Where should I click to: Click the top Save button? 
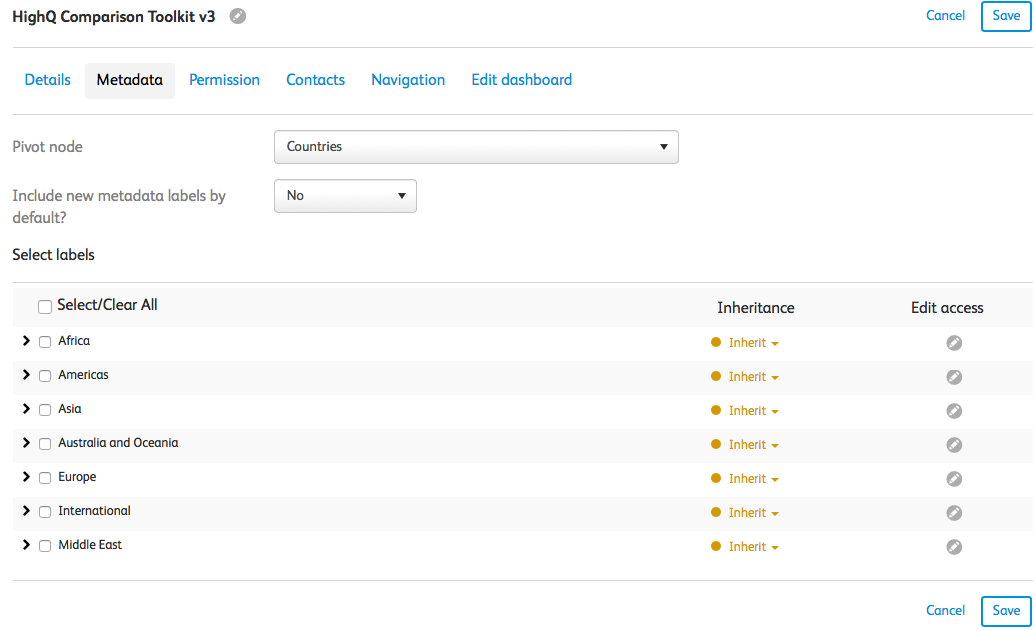[x=1006, y=16]
